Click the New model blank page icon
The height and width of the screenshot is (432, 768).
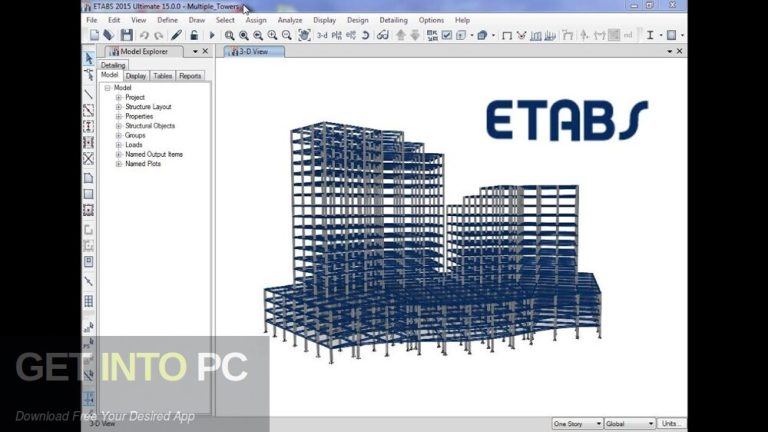tap(94, 35)
